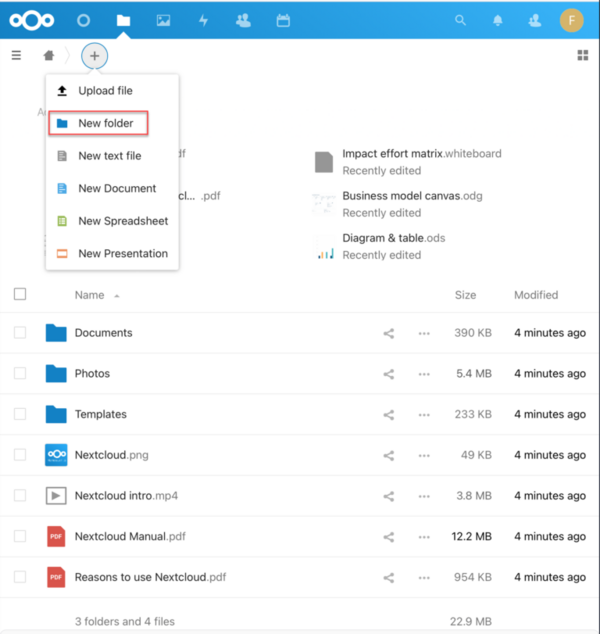Share Nextcloud.png
The width and height of the screenshot is (600, 634).
click(x=389, y=456)
